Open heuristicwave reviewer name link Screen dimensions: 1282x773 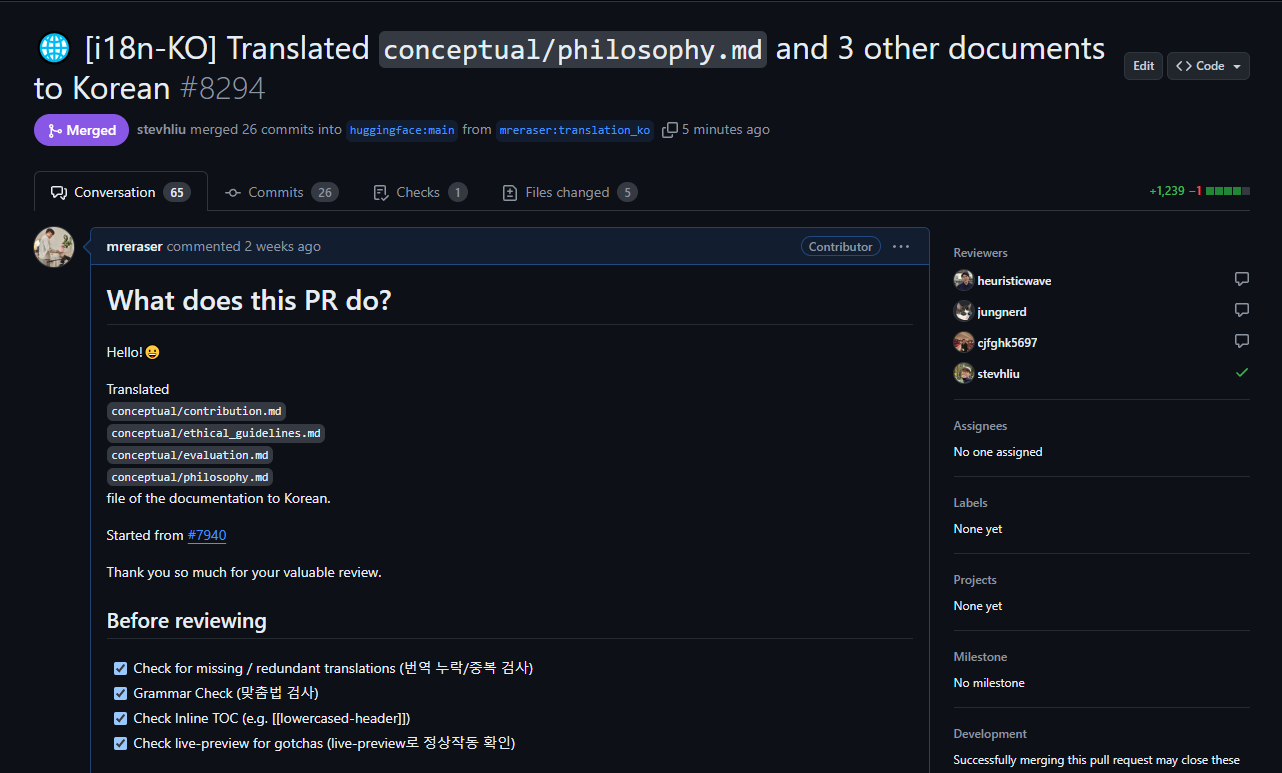pos(1014,281)
